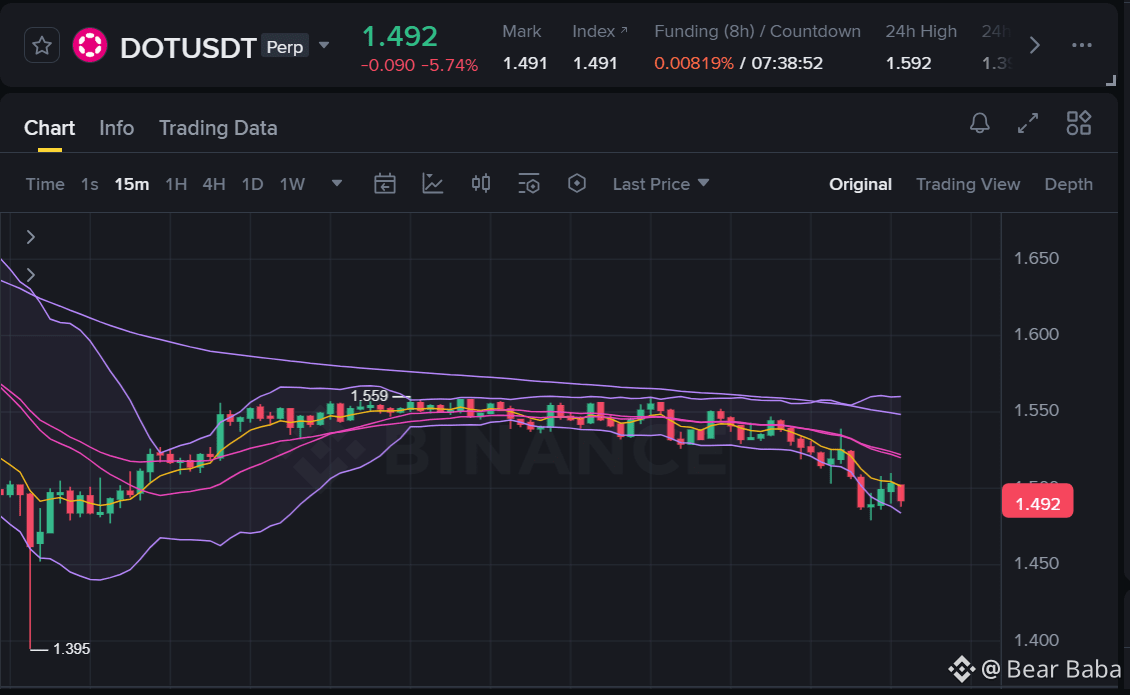Open technical indicators chart icon

(x=432, y=184)
